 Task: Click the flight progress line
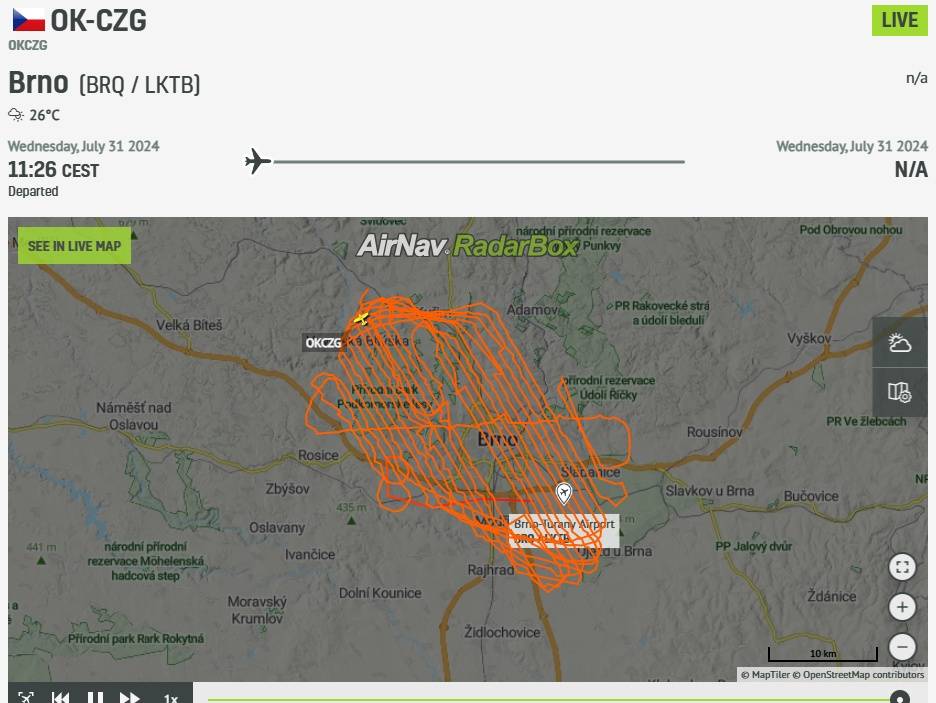(x=479, y=162)
